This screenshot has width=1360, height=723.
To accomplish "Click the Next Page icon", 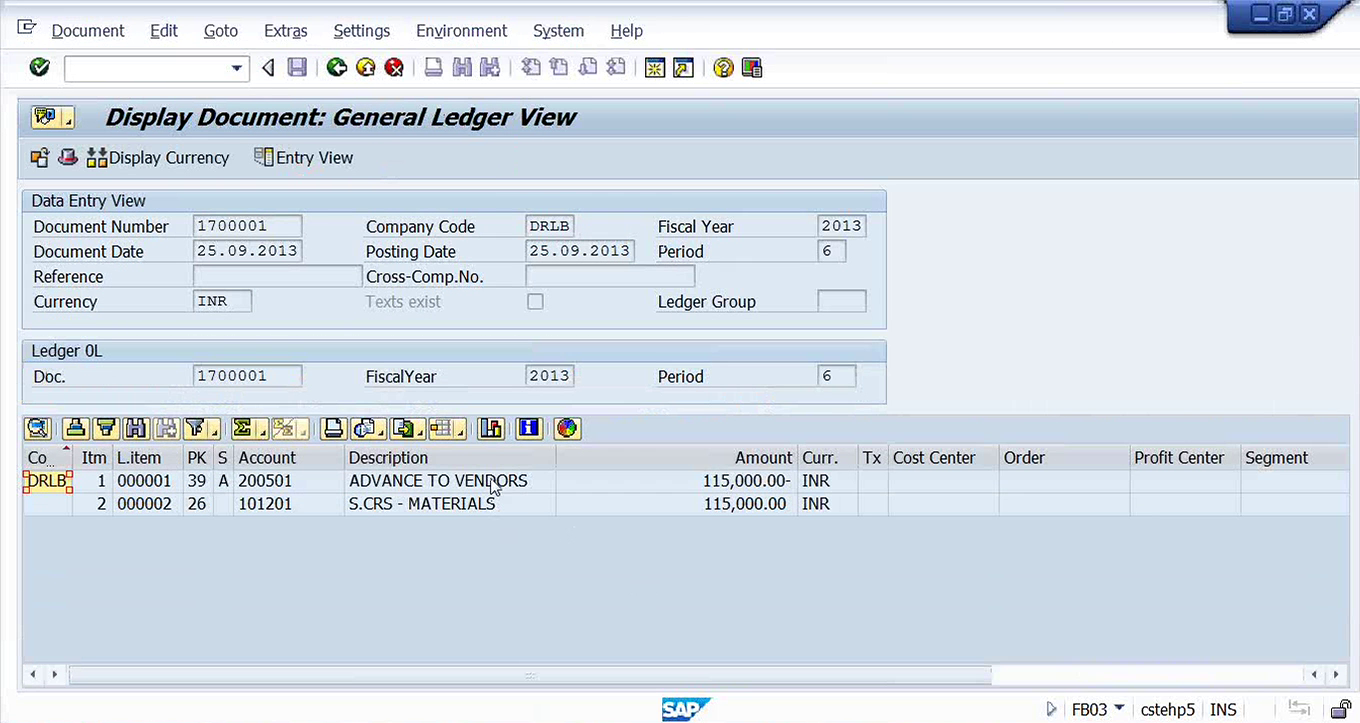I will (x=588, y=68).
